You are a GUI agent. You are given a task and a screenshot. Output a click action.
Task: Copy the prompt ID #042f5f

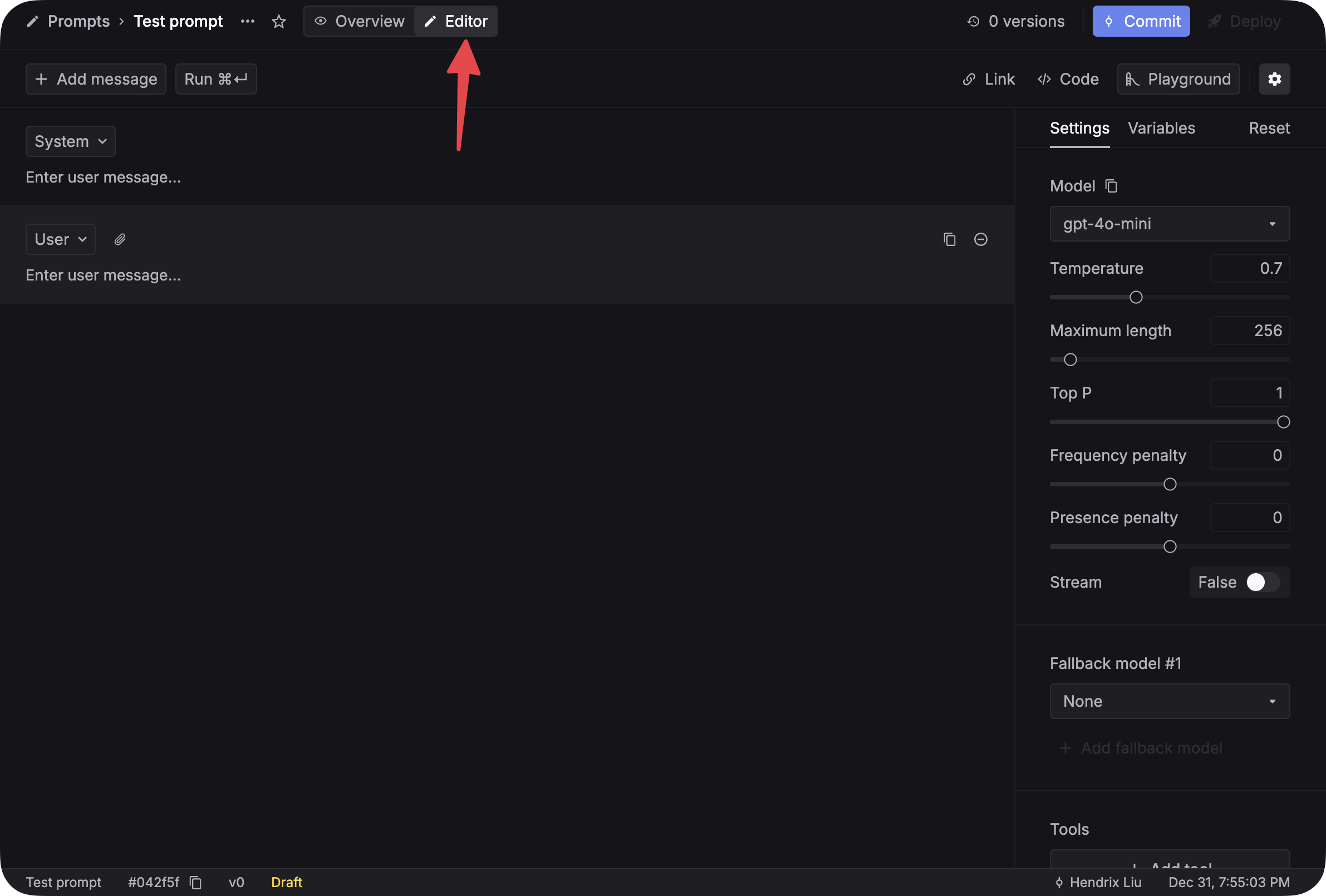[196, 882]
